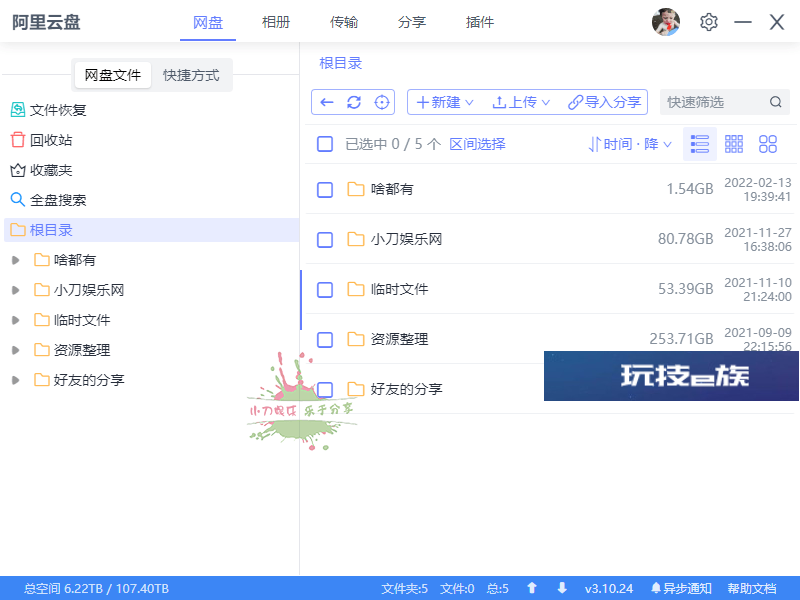This screenshot has width=800, height=600.
Task: Open the 上传 dropdown menu
Action: coord(521,102)
